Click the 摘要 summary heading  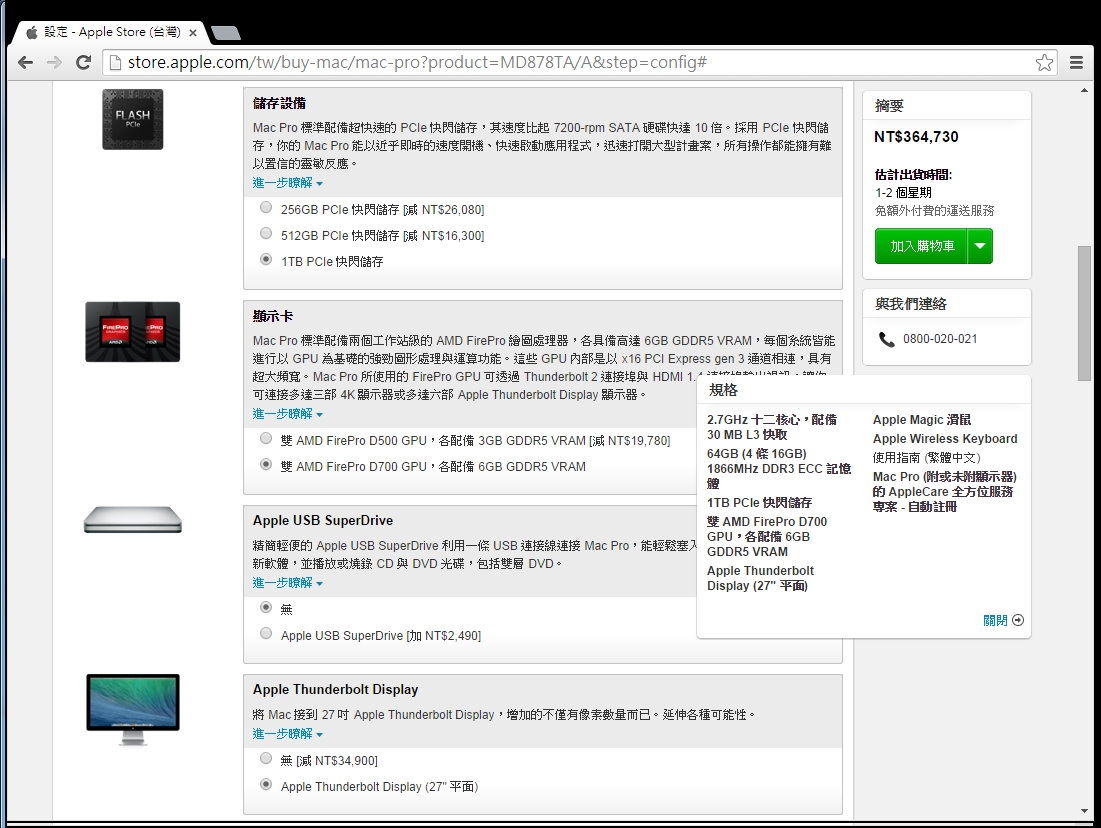click(889, 106)
